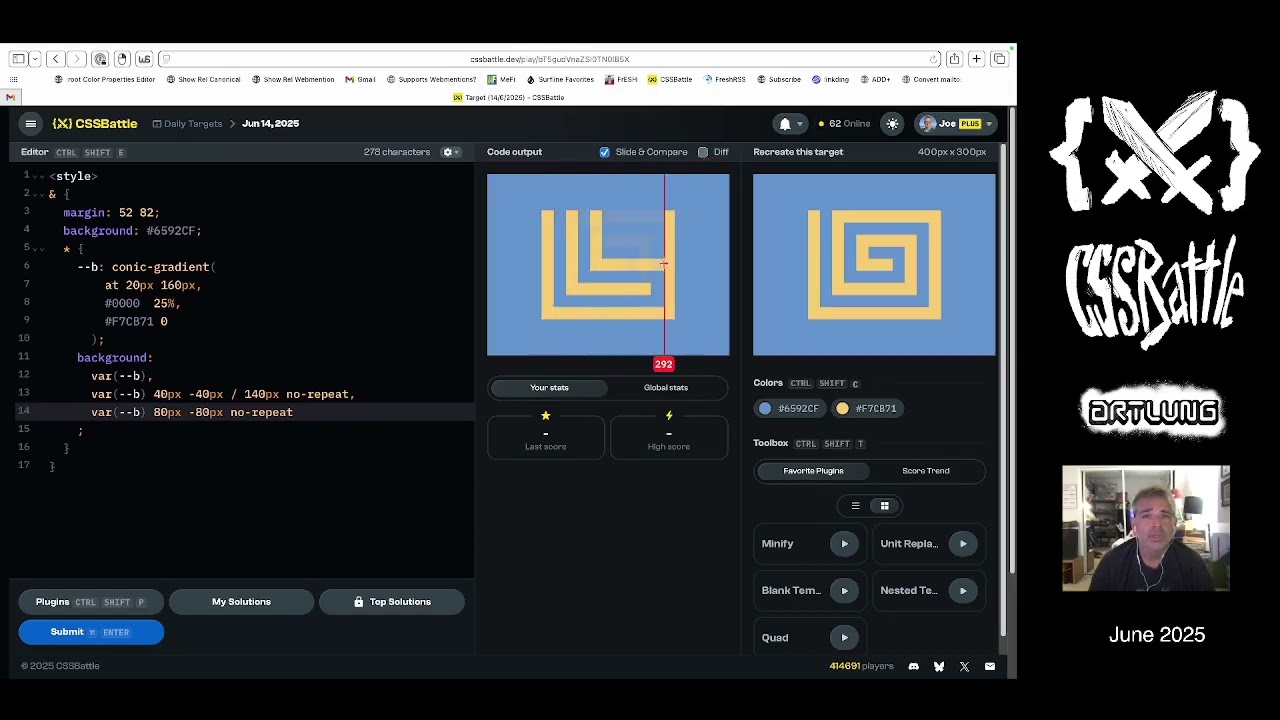
Task: Click the target image to recreate
Action: tap(874, 265)
